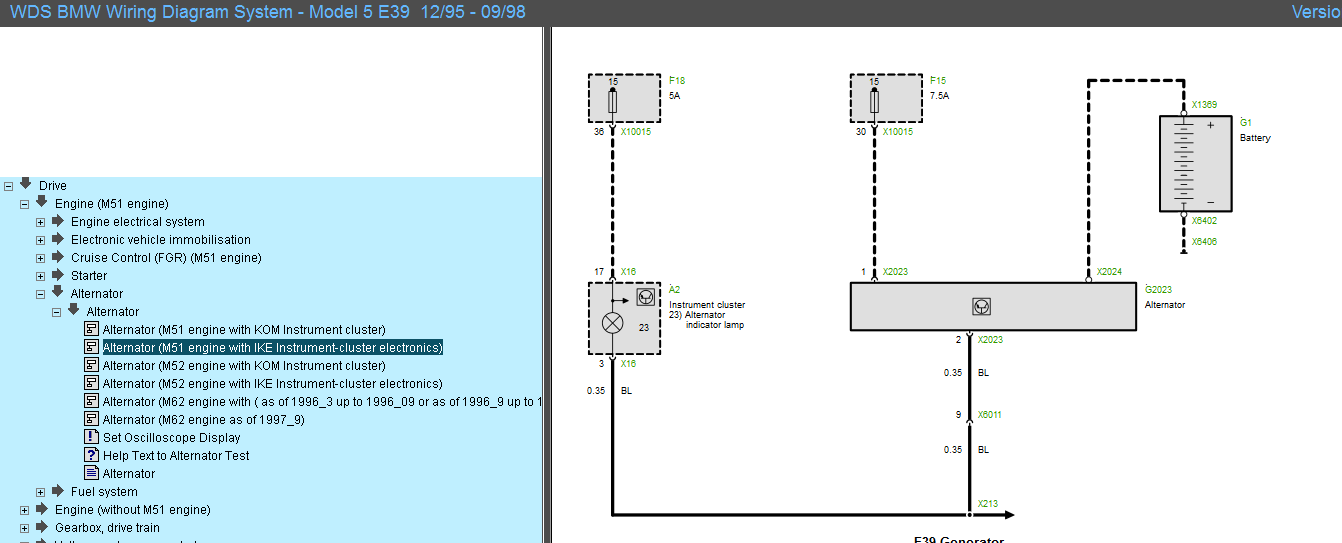Image resolution: width=1342 pixels, height=543 pixels.
Task: Click connector label X213
Action: [988, 504]
